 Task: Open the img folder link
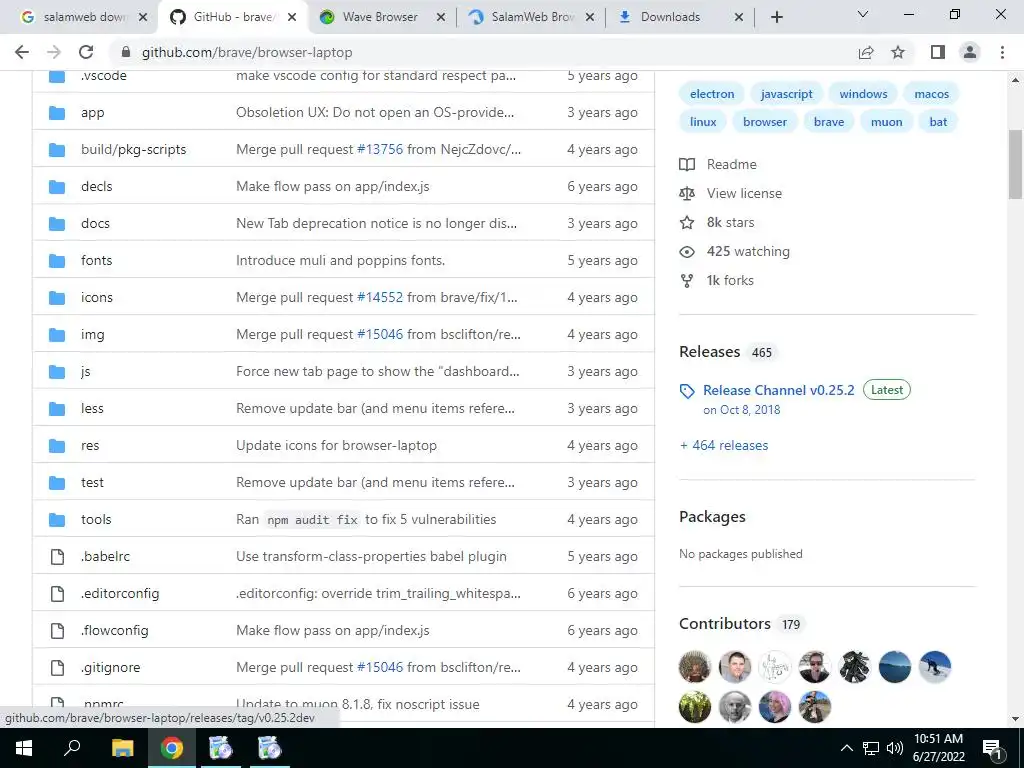pos(93,334)
